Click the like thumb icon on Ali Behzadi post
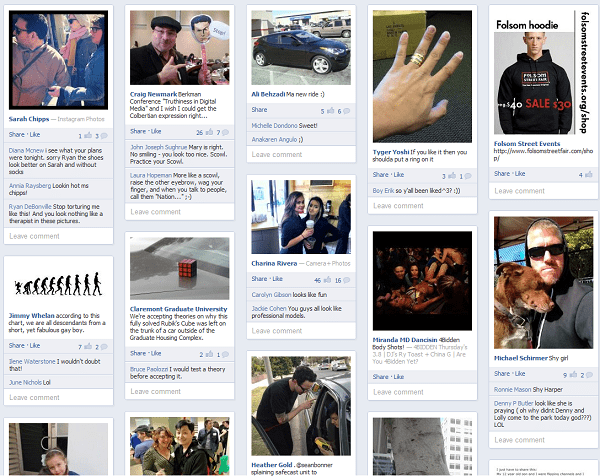 click(330, 111)
